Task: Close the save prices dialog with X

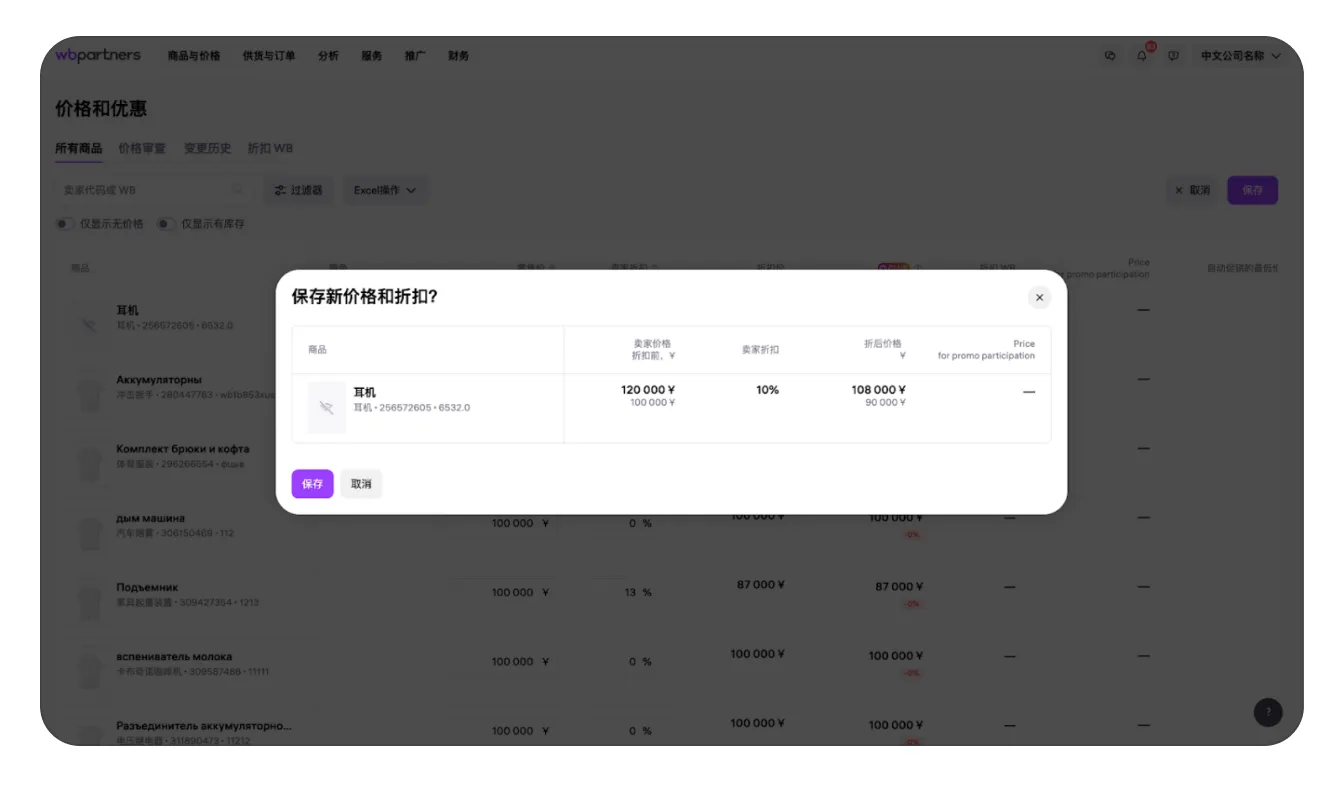Action: coord(1039,297)
